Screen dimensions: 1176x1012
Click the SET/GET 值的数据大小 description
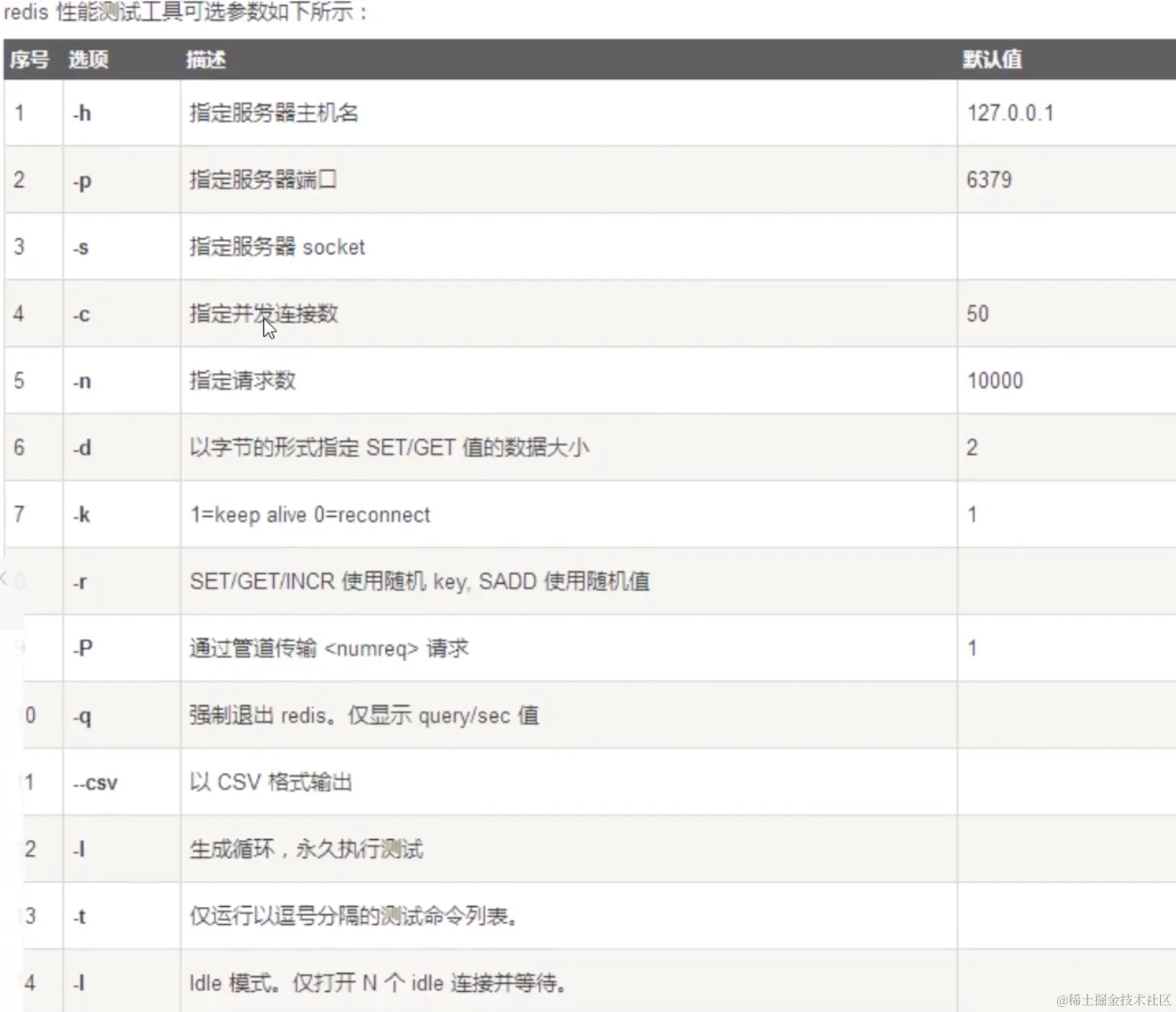point(389,448)
